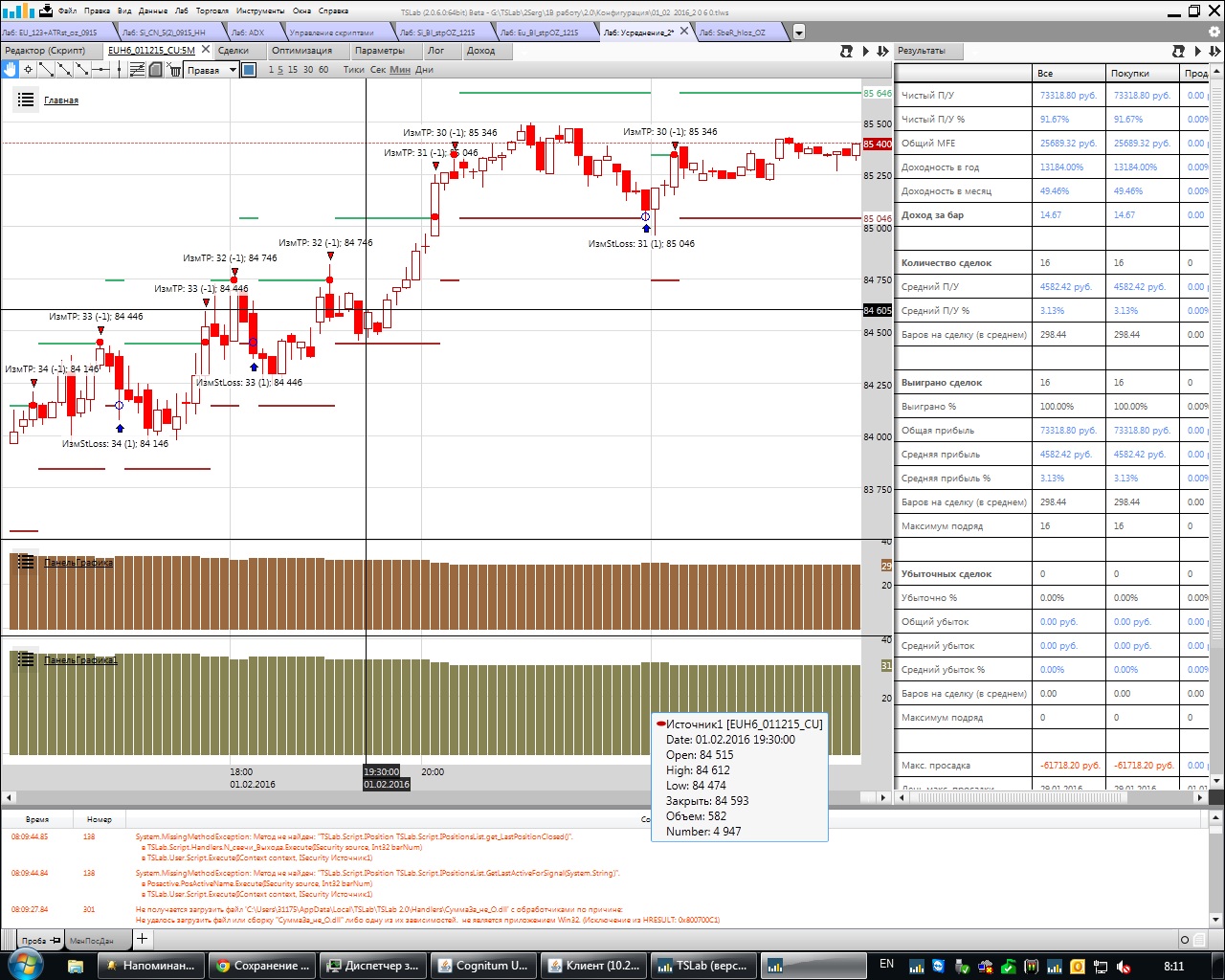
Task: Set timeframe to 1 interval
Action: [271, 70]
